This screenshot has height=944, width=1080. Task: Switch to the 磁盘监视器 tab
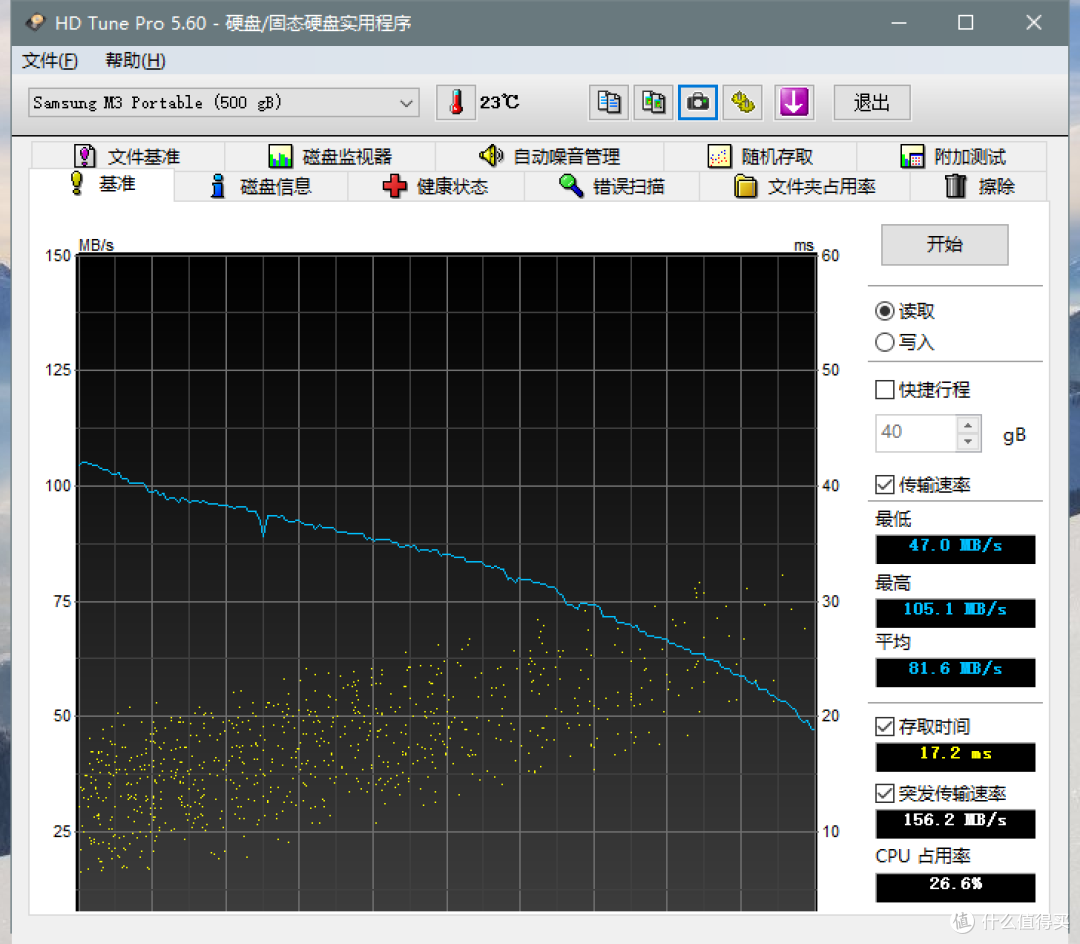(330, 157)
